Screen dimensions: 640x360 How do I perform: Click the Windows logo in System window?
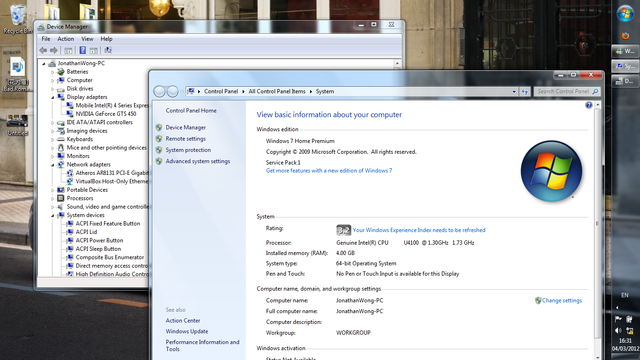[x=551, y=171]
